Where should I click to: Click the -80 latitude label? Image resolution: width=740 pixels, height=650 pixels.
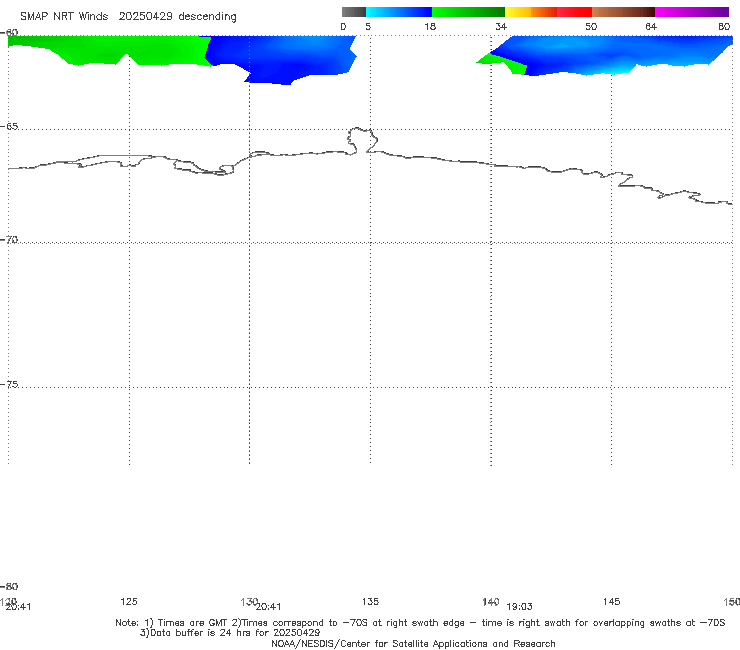click(x=9, y=586)
